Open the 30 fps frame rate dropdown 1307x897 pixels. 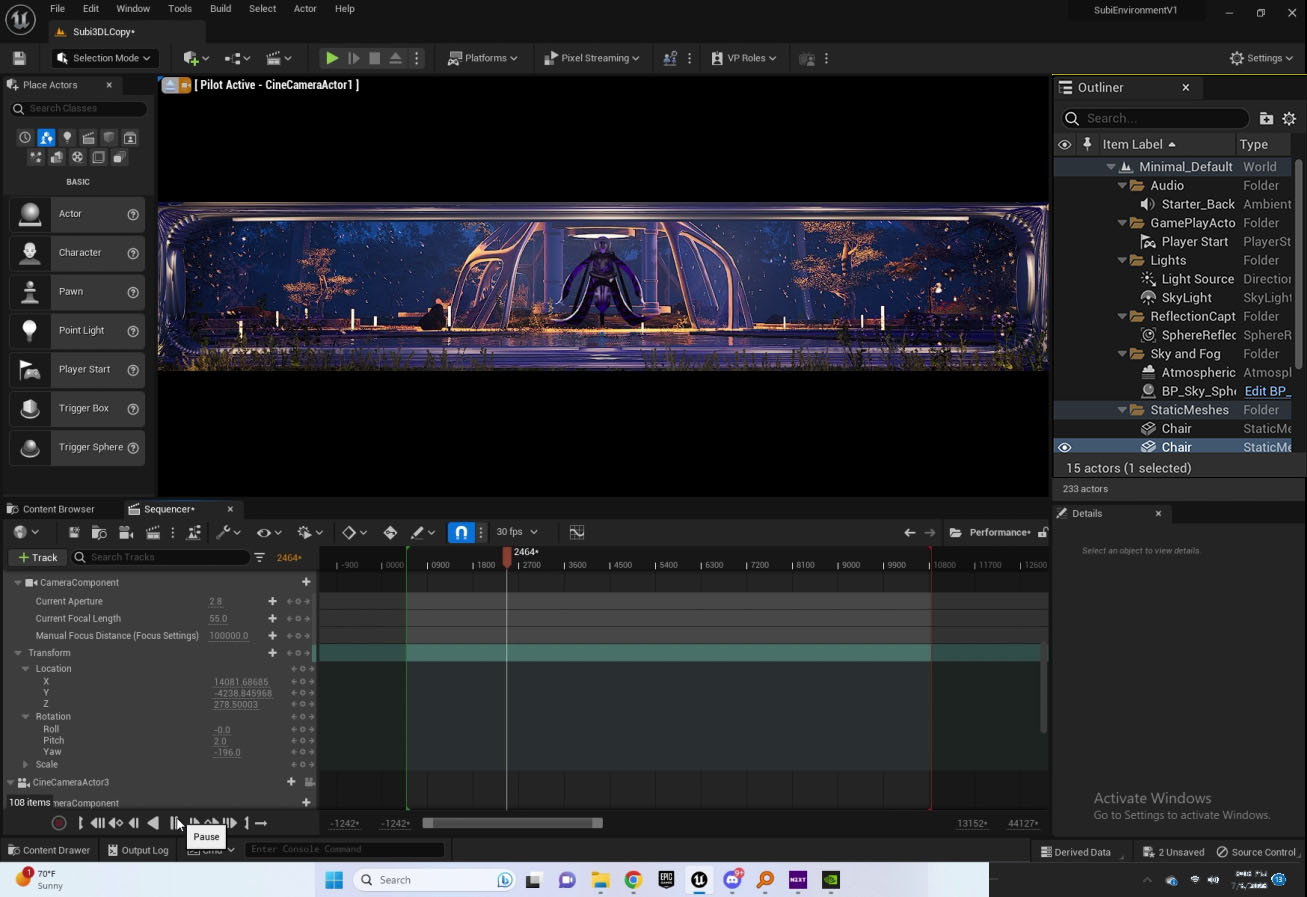click(x=517, y=532)
